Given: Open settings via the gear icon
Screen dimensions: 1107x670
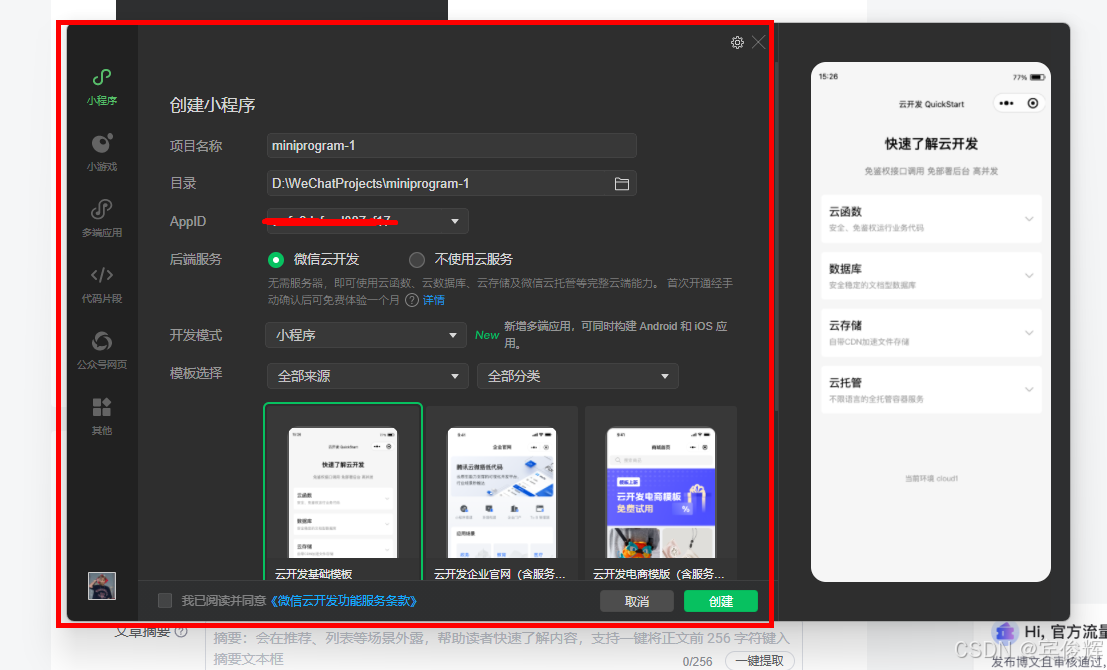Looking at the screenshot, I should [x=737, y=42].
